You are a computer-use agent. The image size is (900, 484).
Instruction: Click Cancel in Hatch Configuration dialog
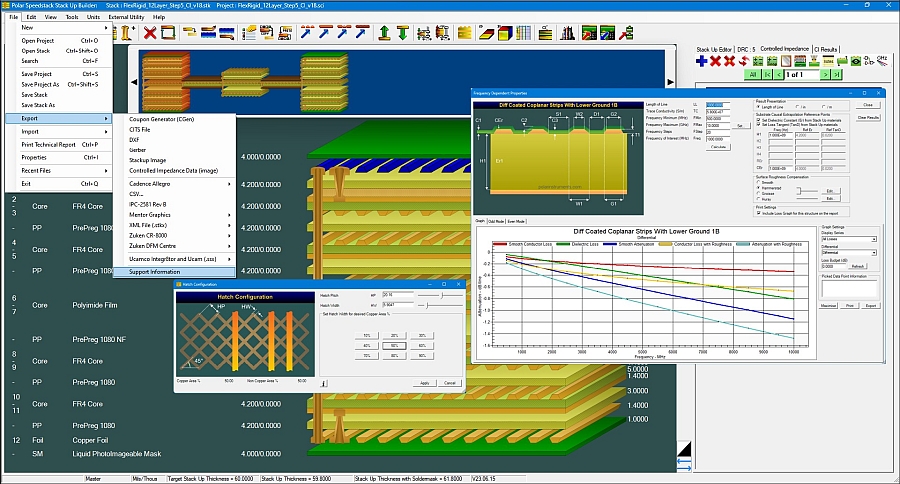450,383
